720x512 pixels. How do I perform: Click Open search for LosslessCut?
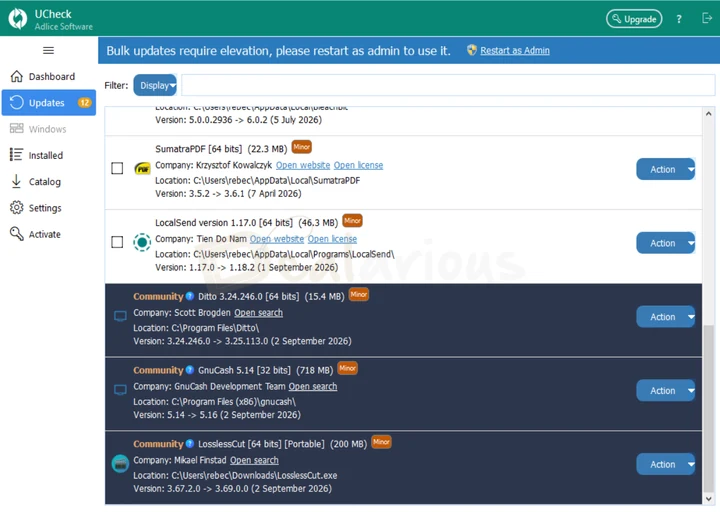[x=254, y=460]
